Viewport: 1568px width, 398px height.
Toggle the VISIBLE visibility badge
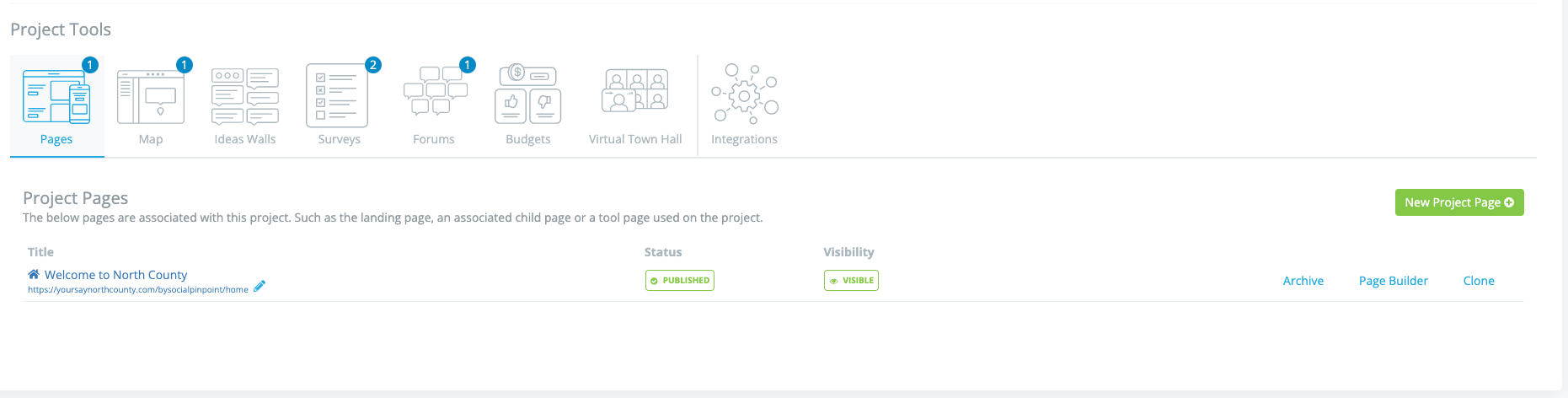click(851, 281)
